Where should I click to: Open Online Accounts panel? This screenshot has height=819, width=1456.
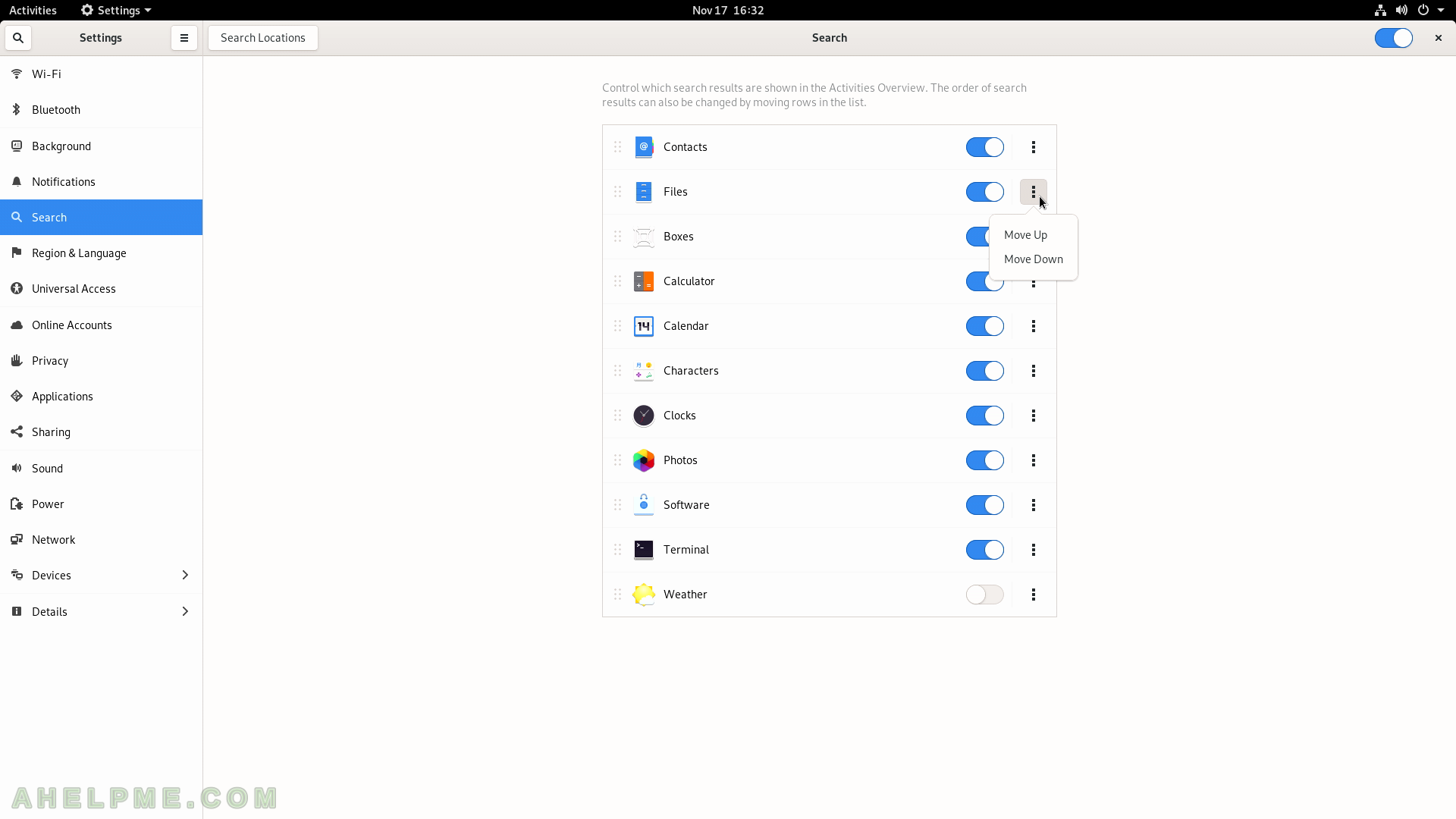click(102, 325)
